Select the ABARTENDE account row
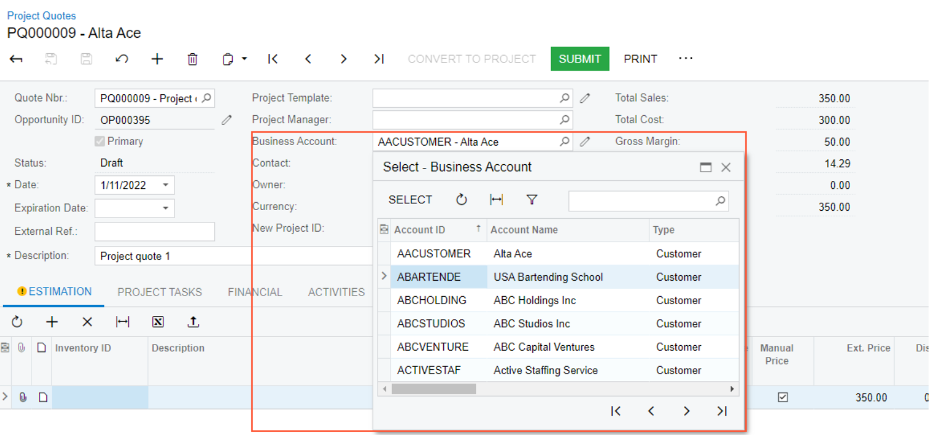 point(559,277)
